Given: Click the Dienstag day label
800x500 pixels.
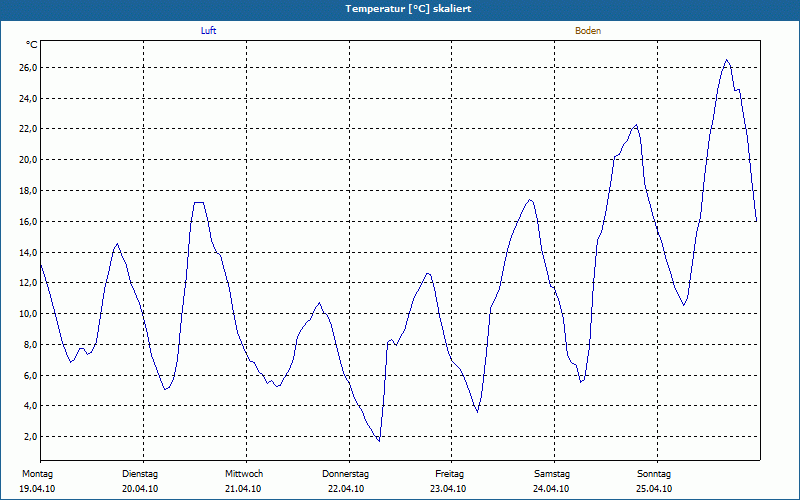Looking at the screenshot, I should 140,474.
